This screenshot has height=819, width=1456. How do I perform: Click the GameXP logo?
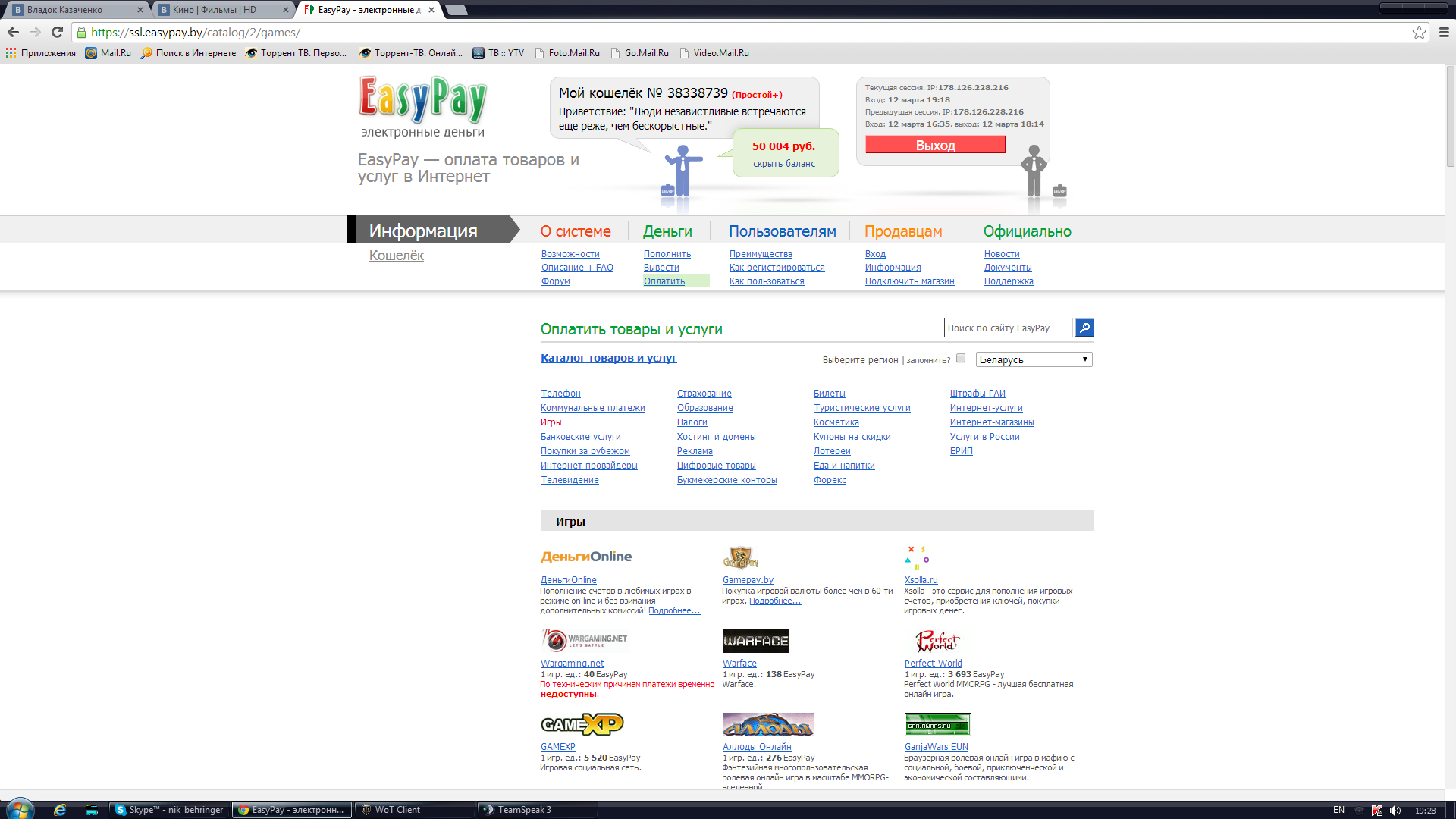582,724
